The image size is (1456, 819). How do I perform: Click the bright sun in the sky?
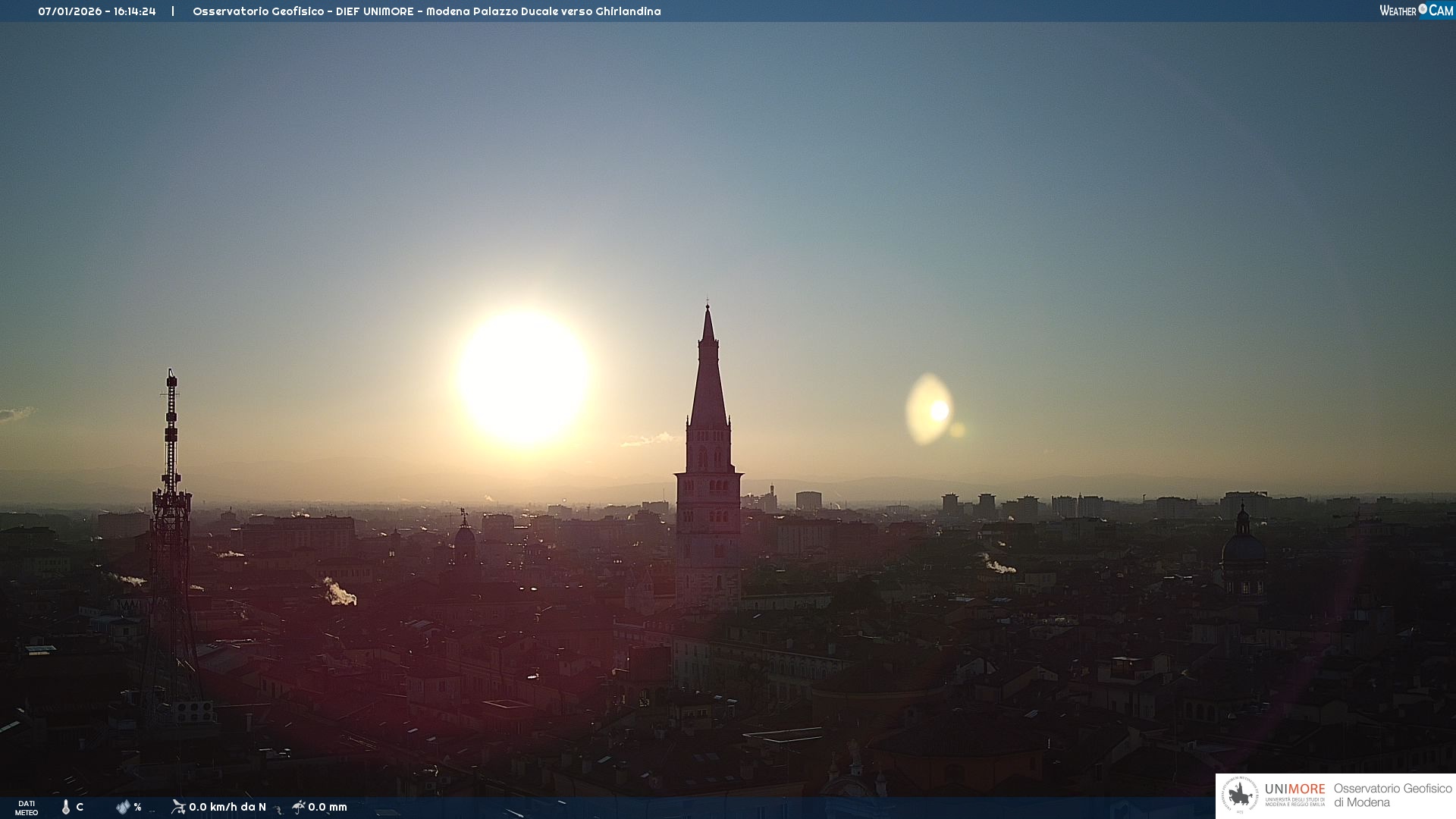tap(524, 376)
